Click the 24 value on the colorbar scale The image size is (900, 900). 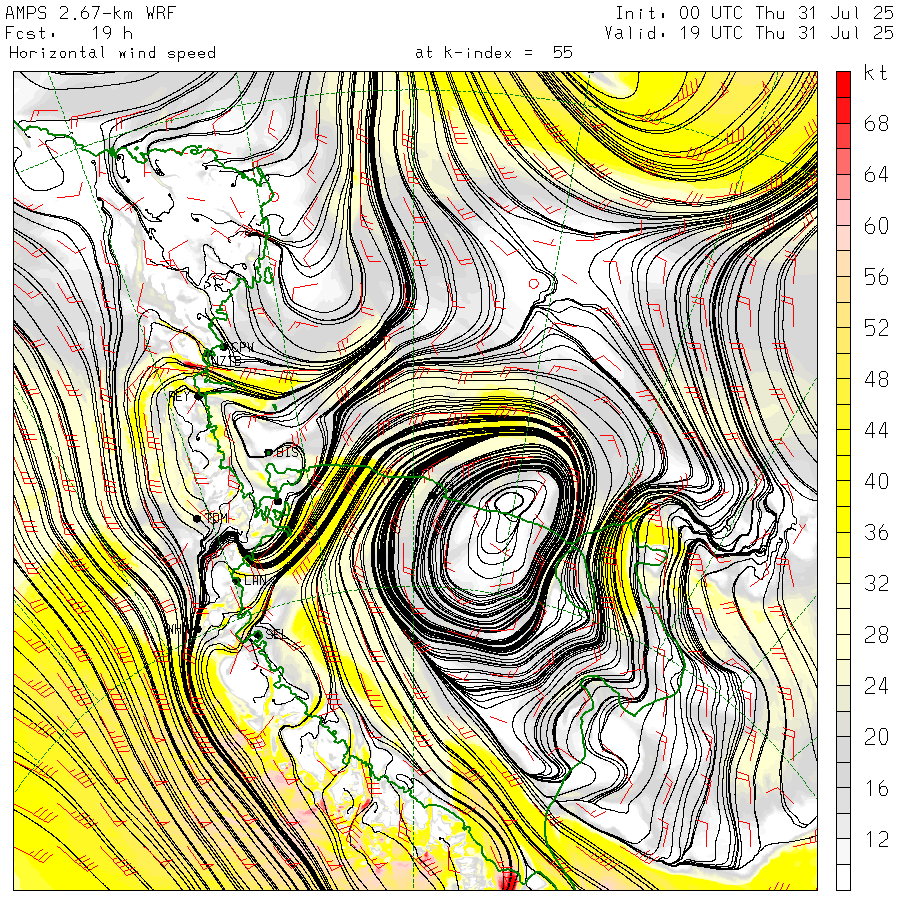coord(876,685)
